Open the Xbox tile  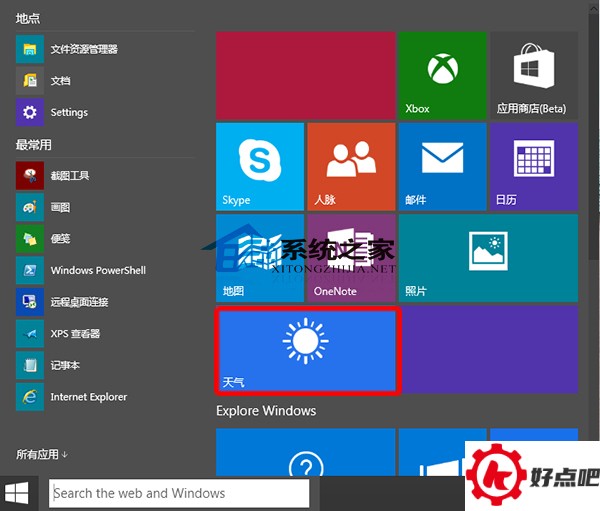pyautogui.click(x=442, y=75)
